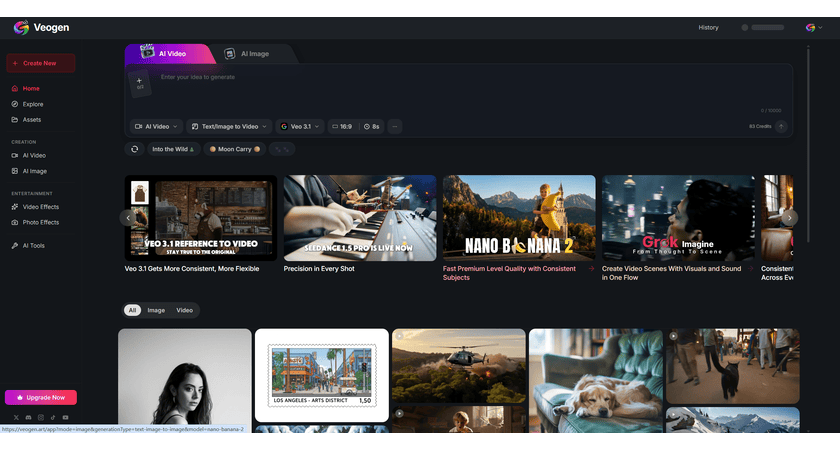The height and width of the screenshot is (450, 840).
Task: Expand the profile avatar menu
Action: 814,27
